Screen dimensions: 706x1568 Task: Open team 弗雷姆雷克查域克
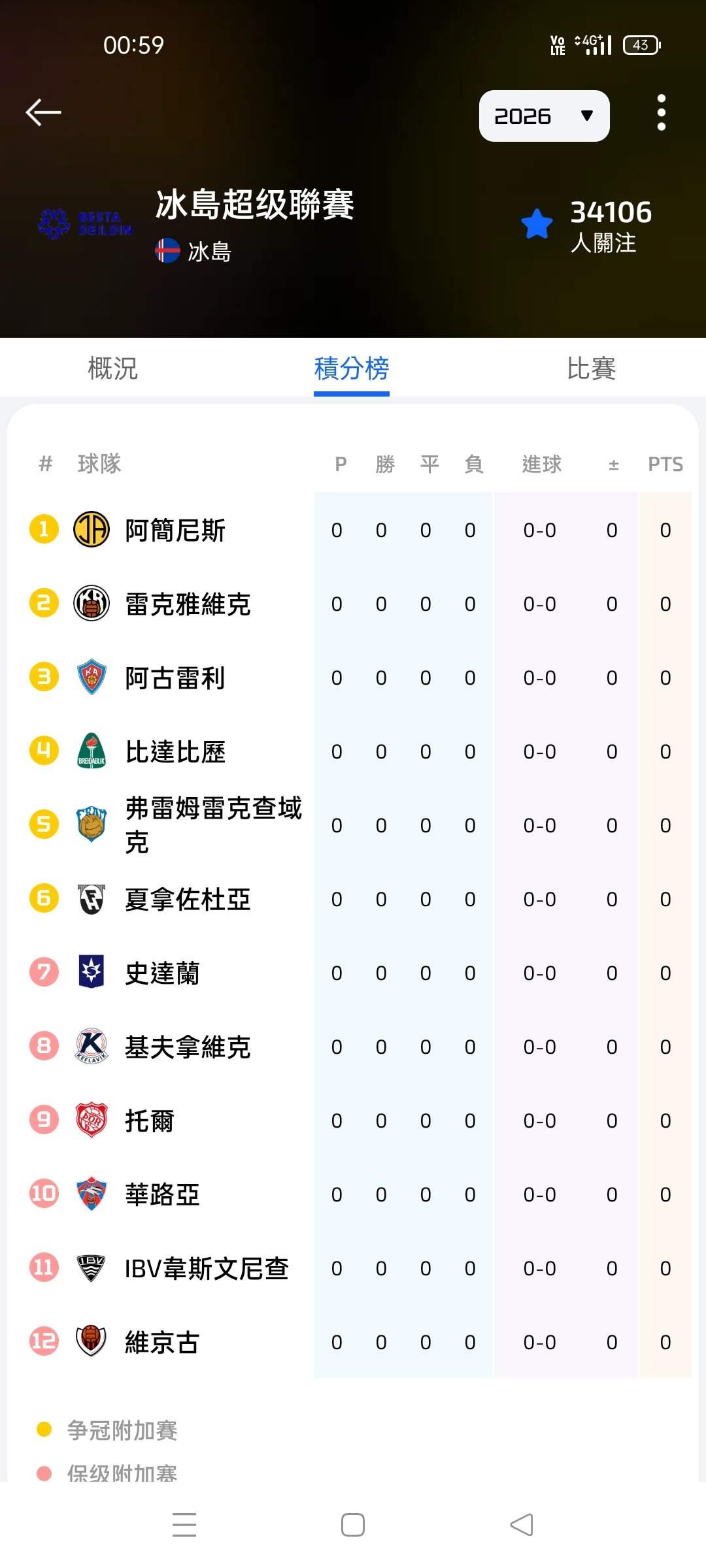213,825
